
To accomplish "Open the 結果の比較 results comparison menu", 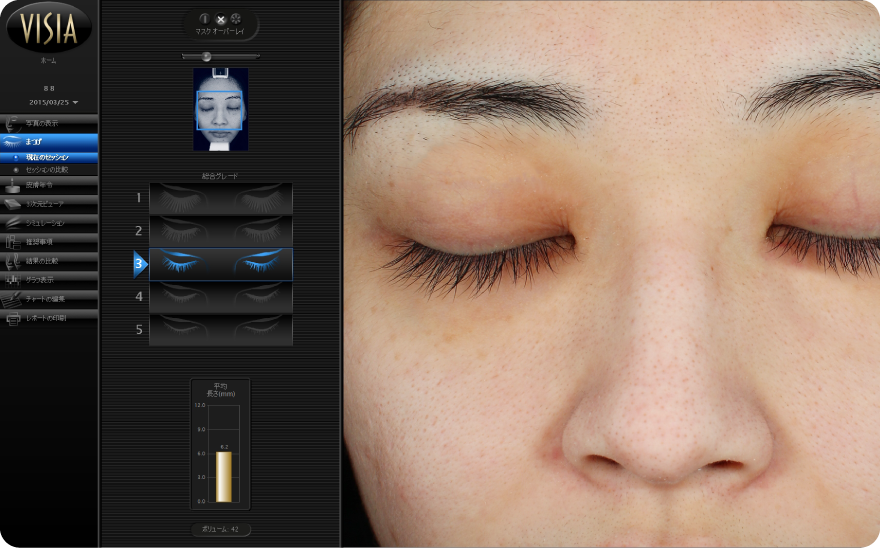I will (x=48, y=260).
